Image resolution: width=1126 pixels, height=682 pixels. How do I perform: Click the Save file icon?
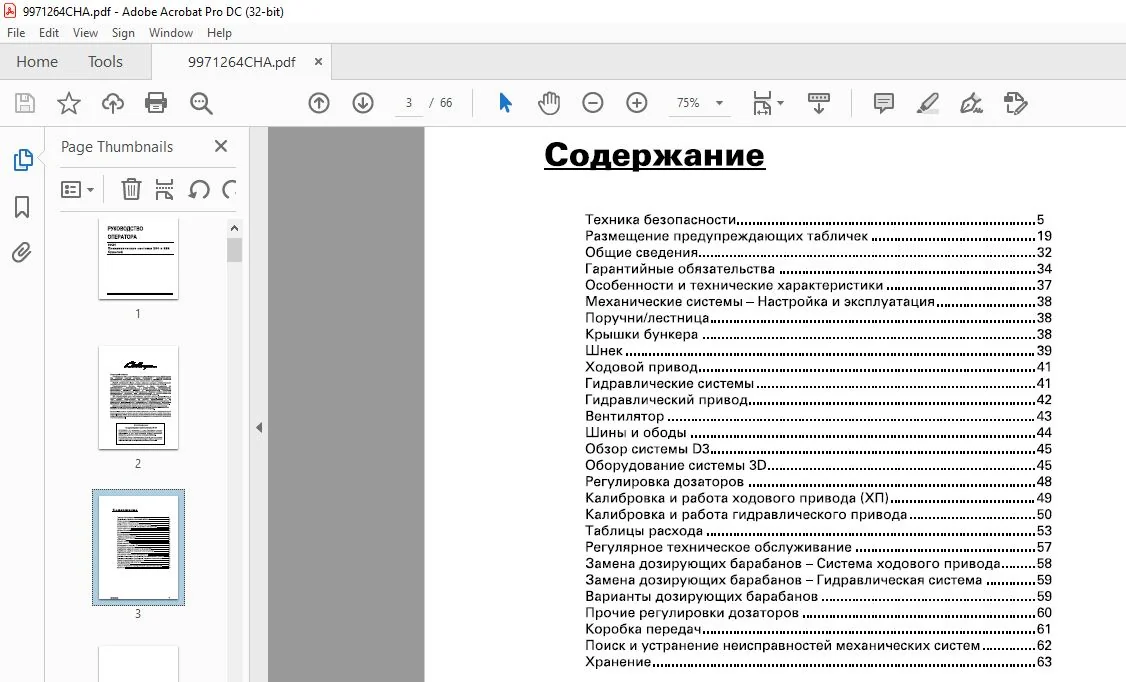[x=25, y=103]
